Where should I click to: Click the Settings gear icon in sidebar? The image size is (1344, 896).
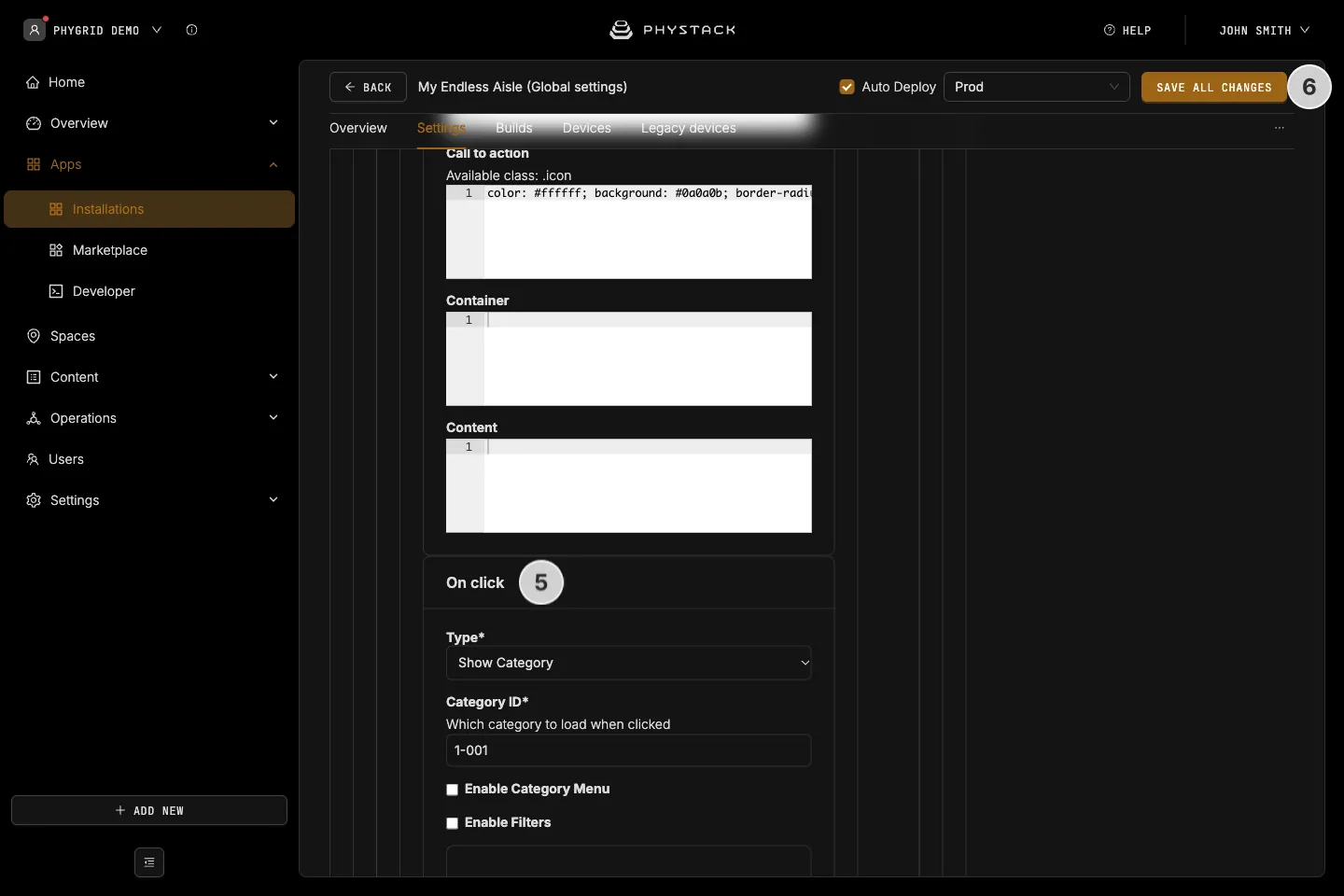(34, 500)
